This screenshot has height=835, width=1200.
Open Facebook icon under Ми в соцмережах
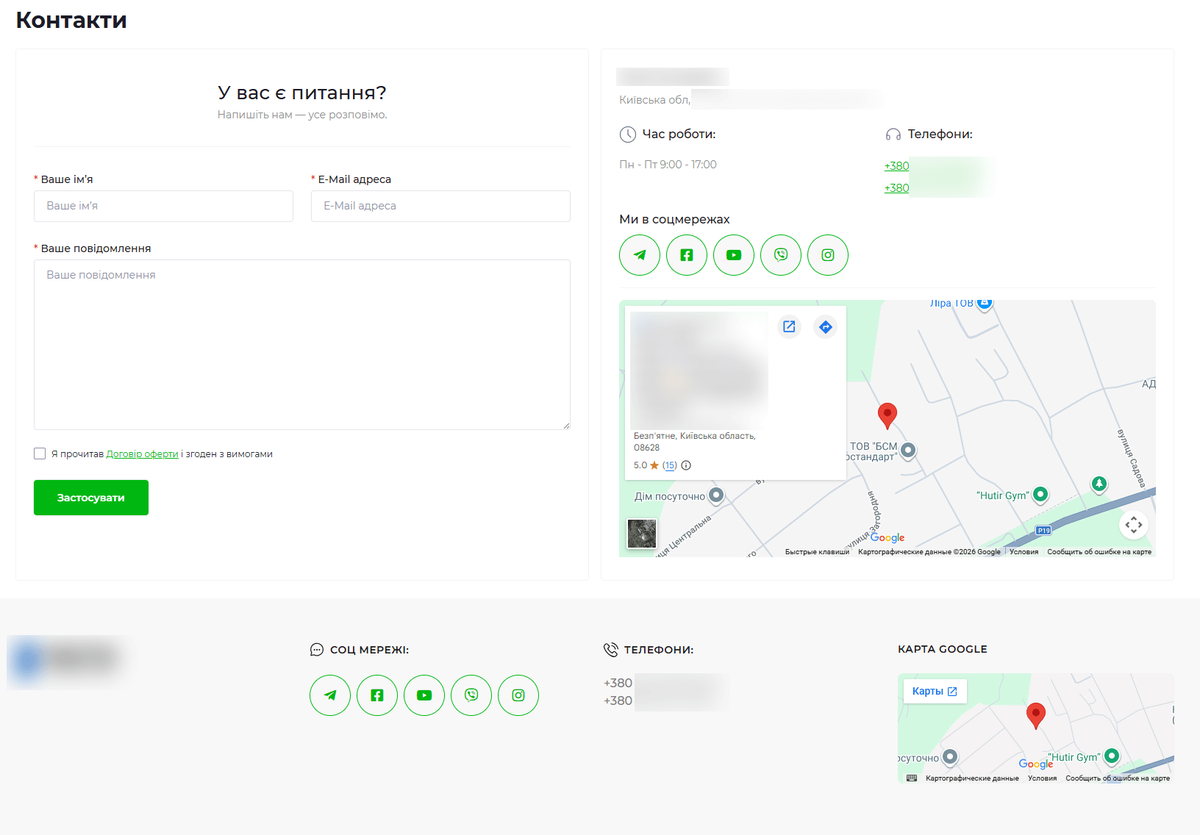pyautogui.click(x=687, y=255)
